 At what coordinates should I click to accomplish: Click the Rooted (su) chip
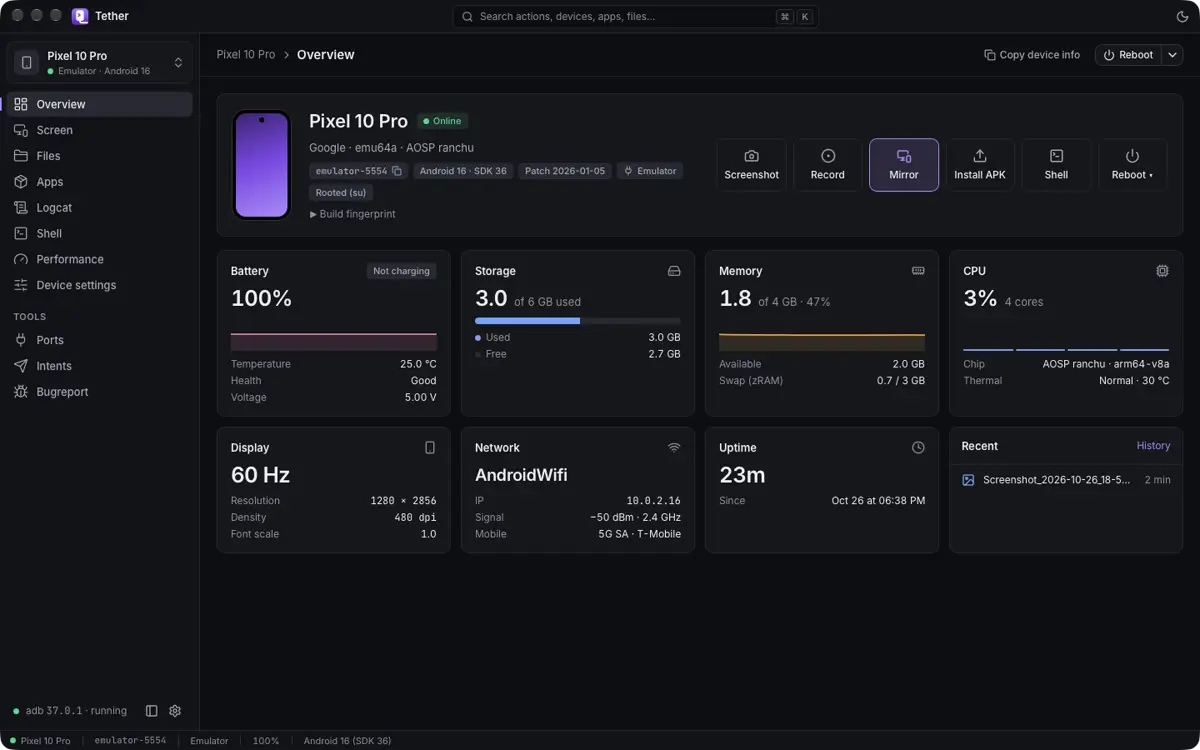pos(341,192)
